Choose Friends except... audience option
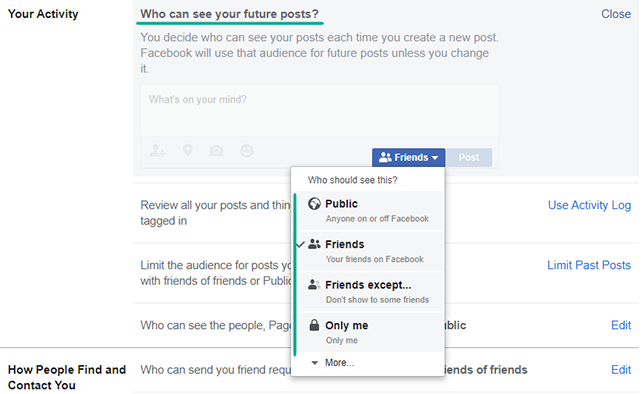The image size is (642, 394). [370, 292]
